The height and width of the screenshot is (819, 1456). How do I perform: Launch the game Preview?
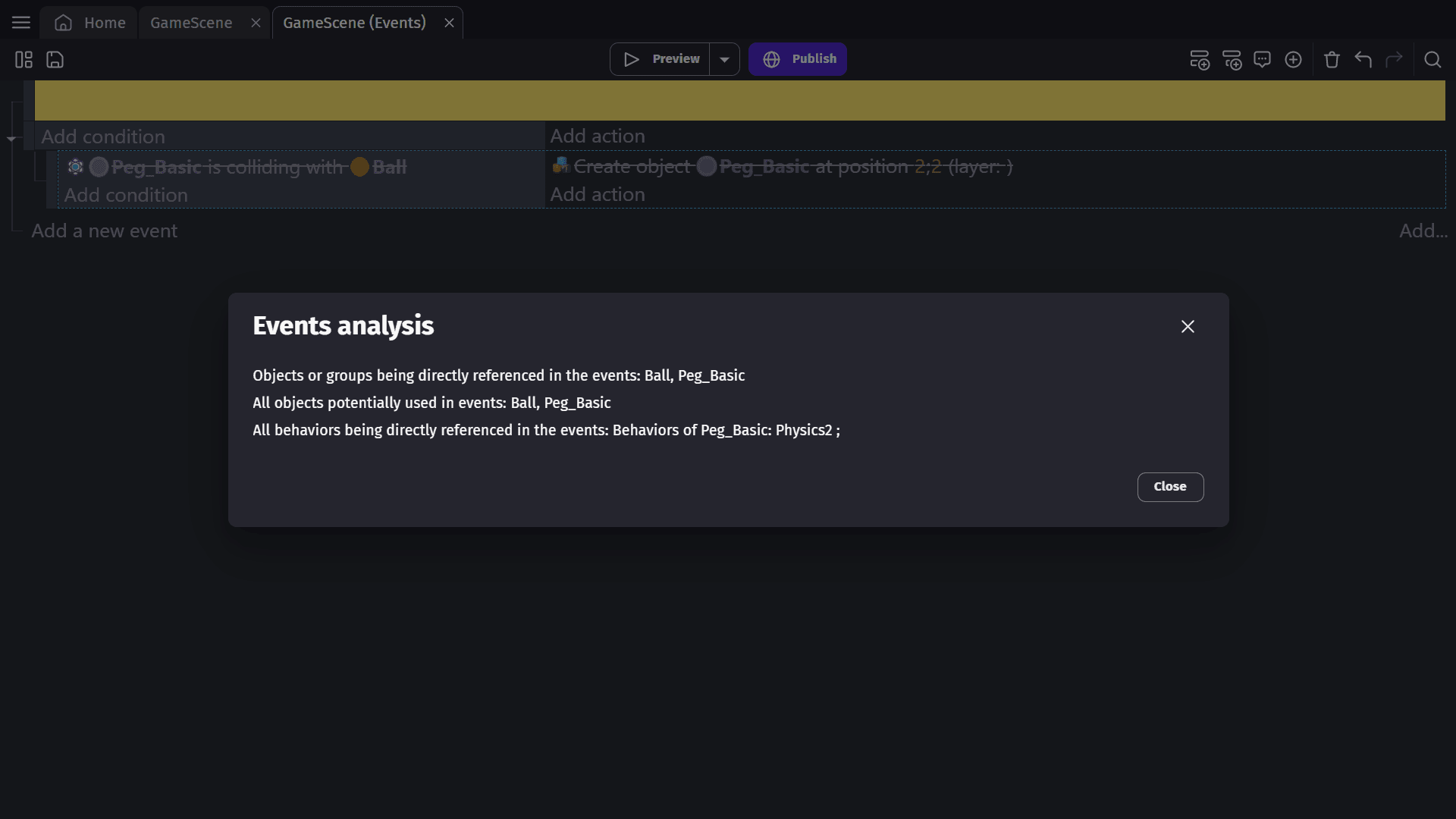[x=660, y=59]
